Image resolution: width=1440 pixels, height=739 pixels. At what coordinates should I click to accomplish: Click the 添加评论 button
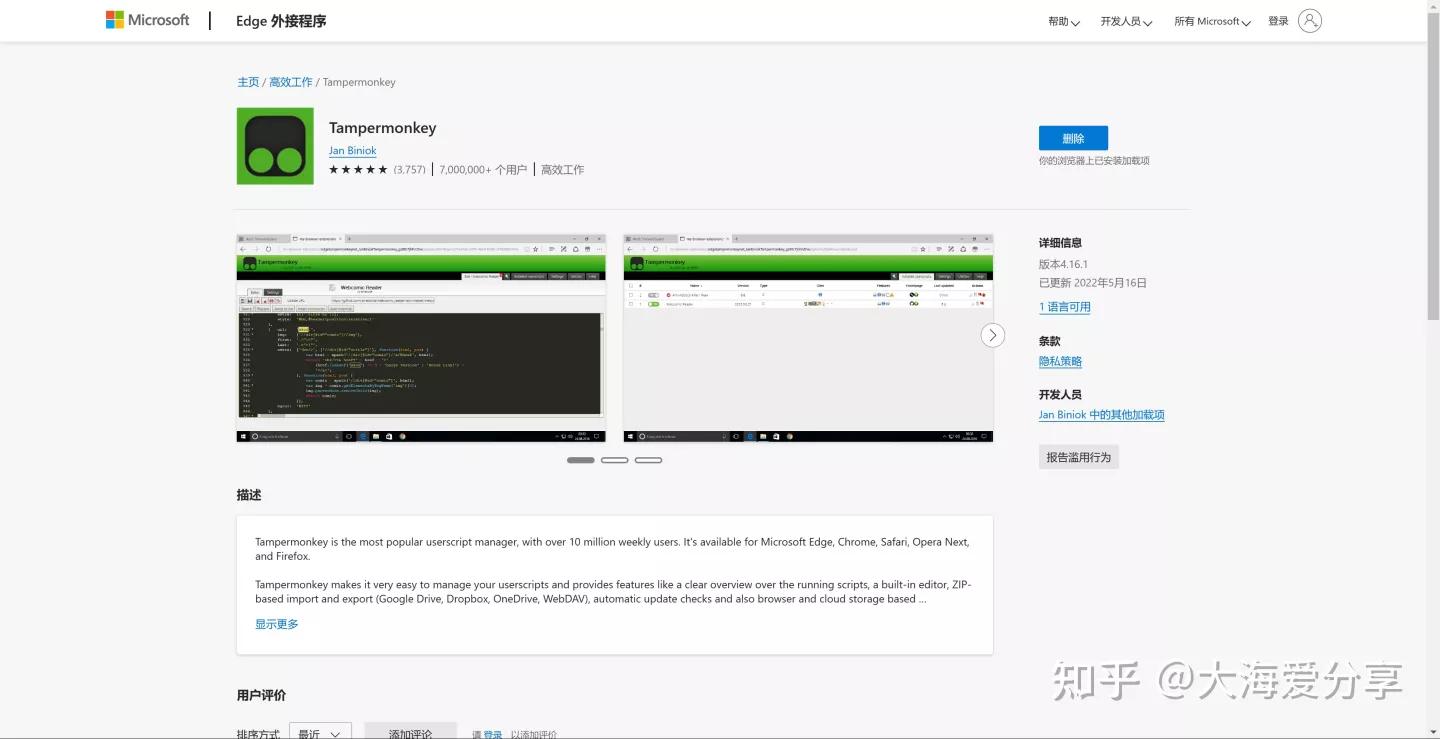point(410,732)
